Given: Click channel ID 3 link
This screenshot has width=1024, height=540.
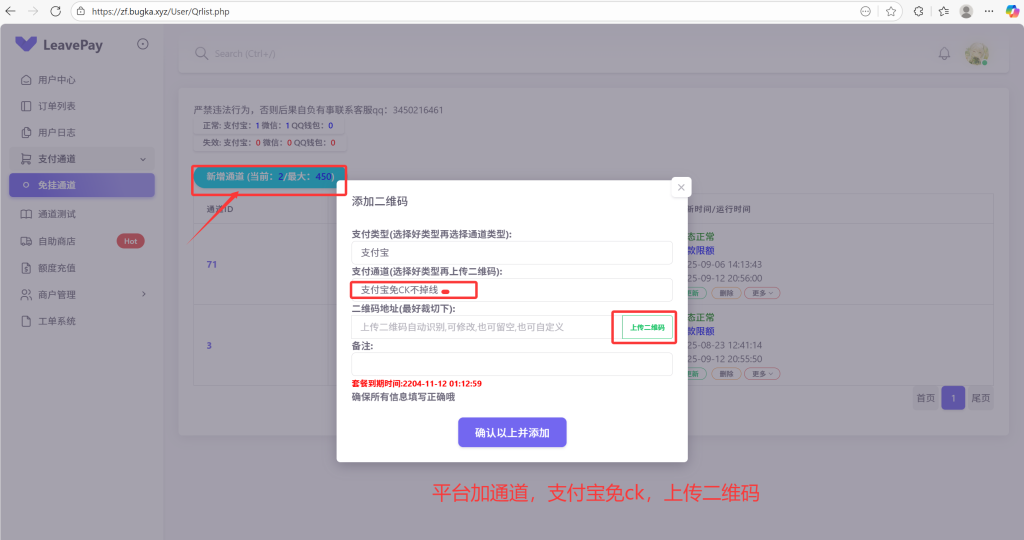Looking at the screenshot, I should tap(209, 345).
